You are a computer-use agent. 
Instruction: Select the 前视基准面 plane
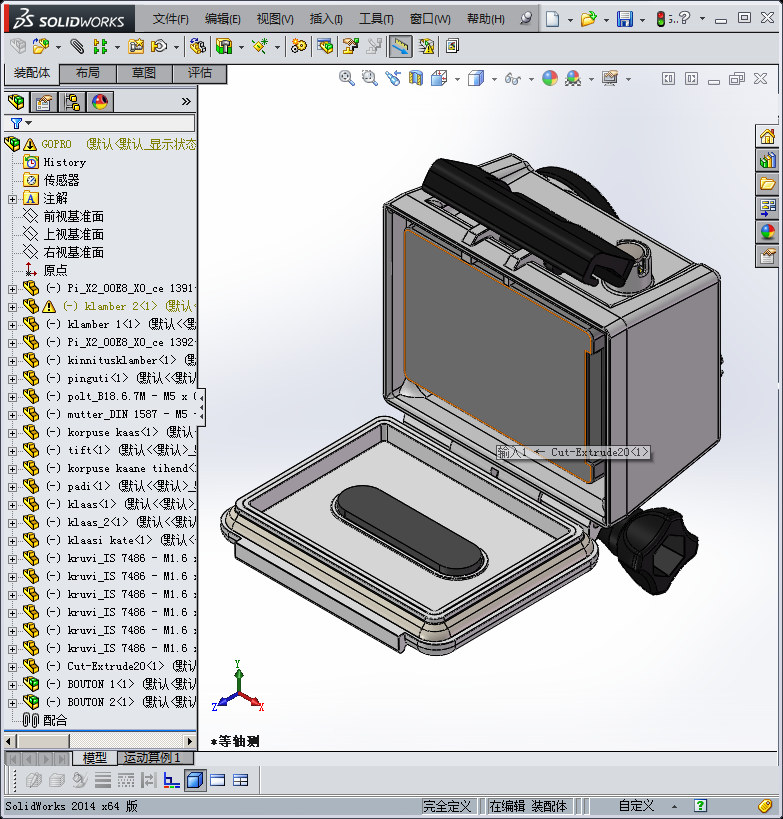[x=73, y=216]
